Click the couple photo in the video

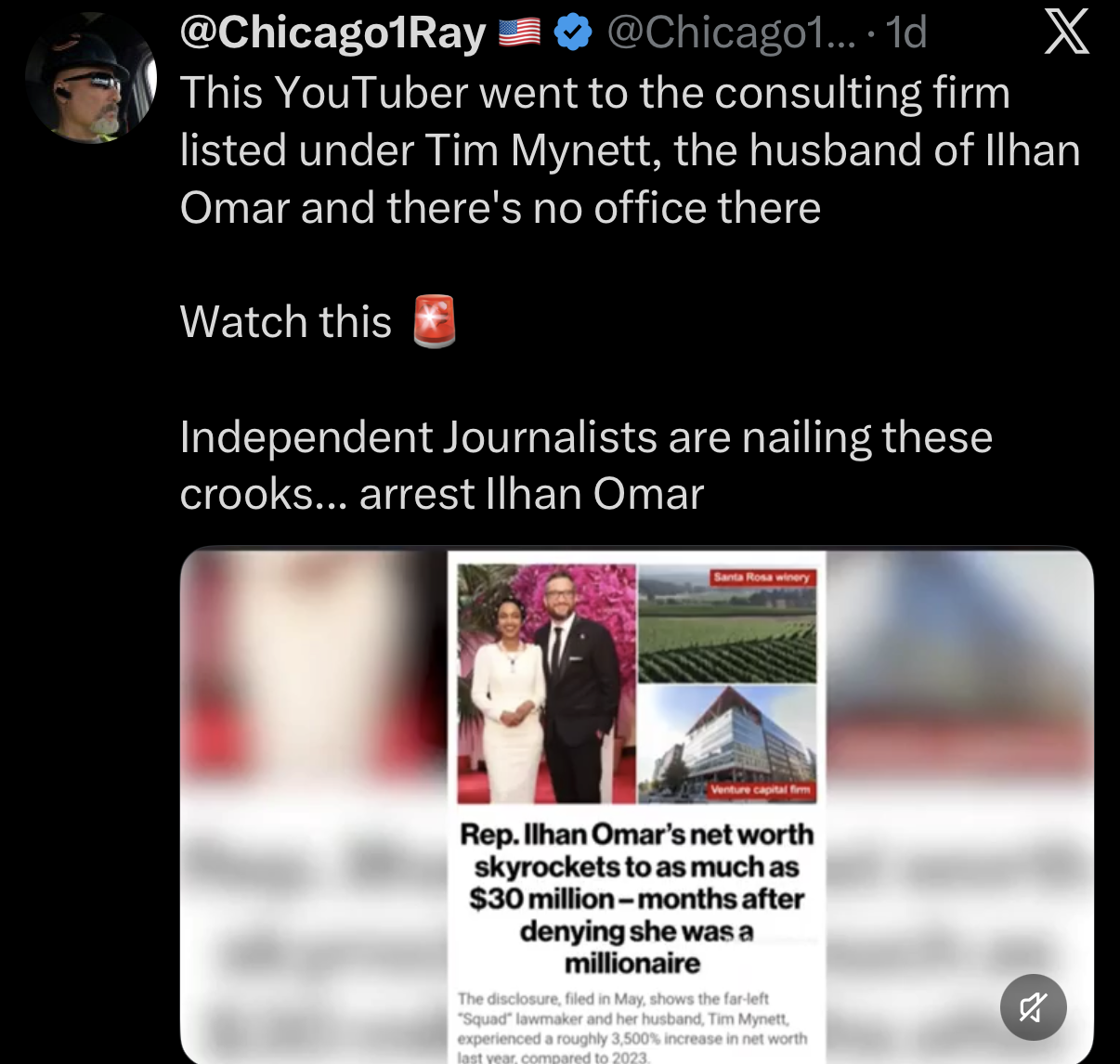(546, 683)
